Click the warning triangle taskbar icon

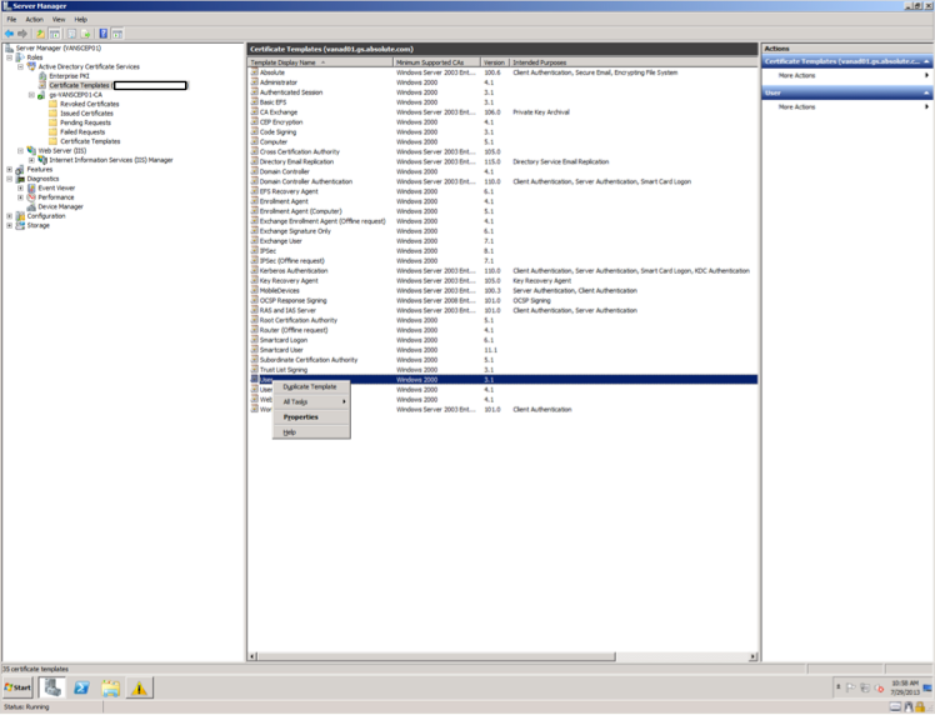(x=139, y=688)
